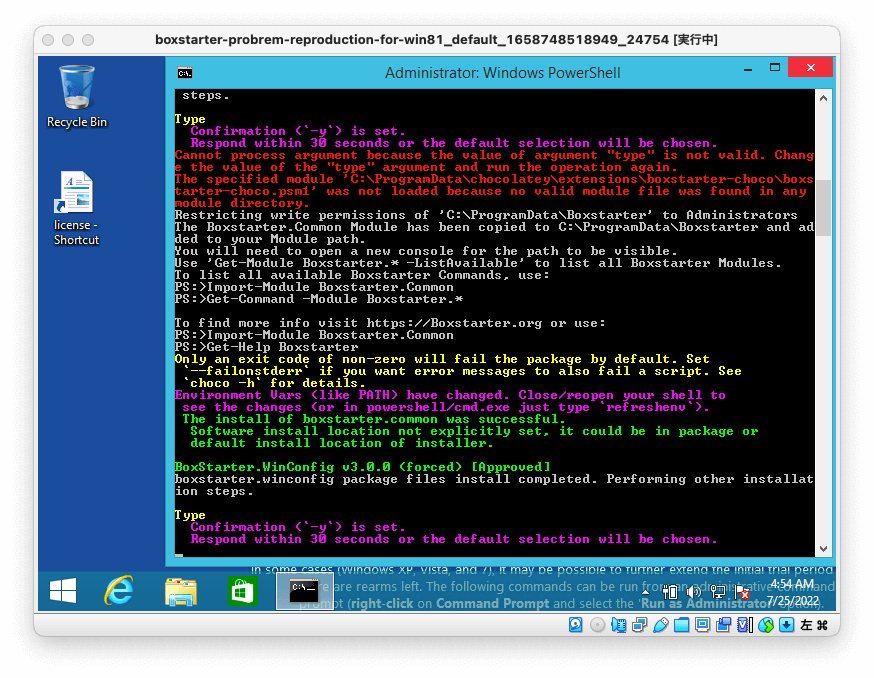Open the PowerShell window system menu icon
The image size is (874, 678).
tap(184, 73)
